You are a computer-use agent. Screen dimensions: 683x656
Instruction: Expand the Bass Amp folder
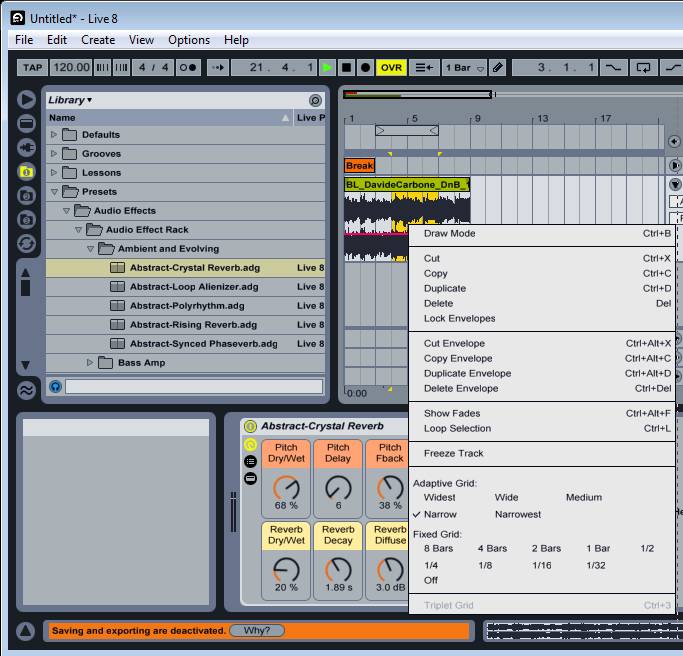[x=90, y=362]
